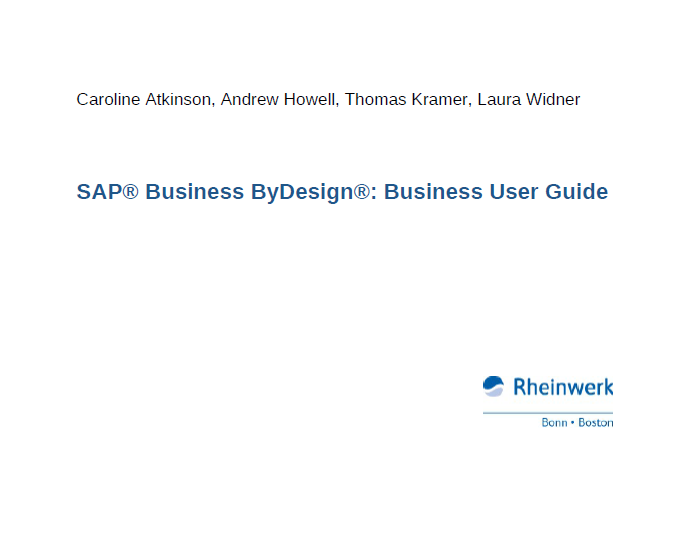Click the Rheinwerk wordmark text

(x=563, y=387)
